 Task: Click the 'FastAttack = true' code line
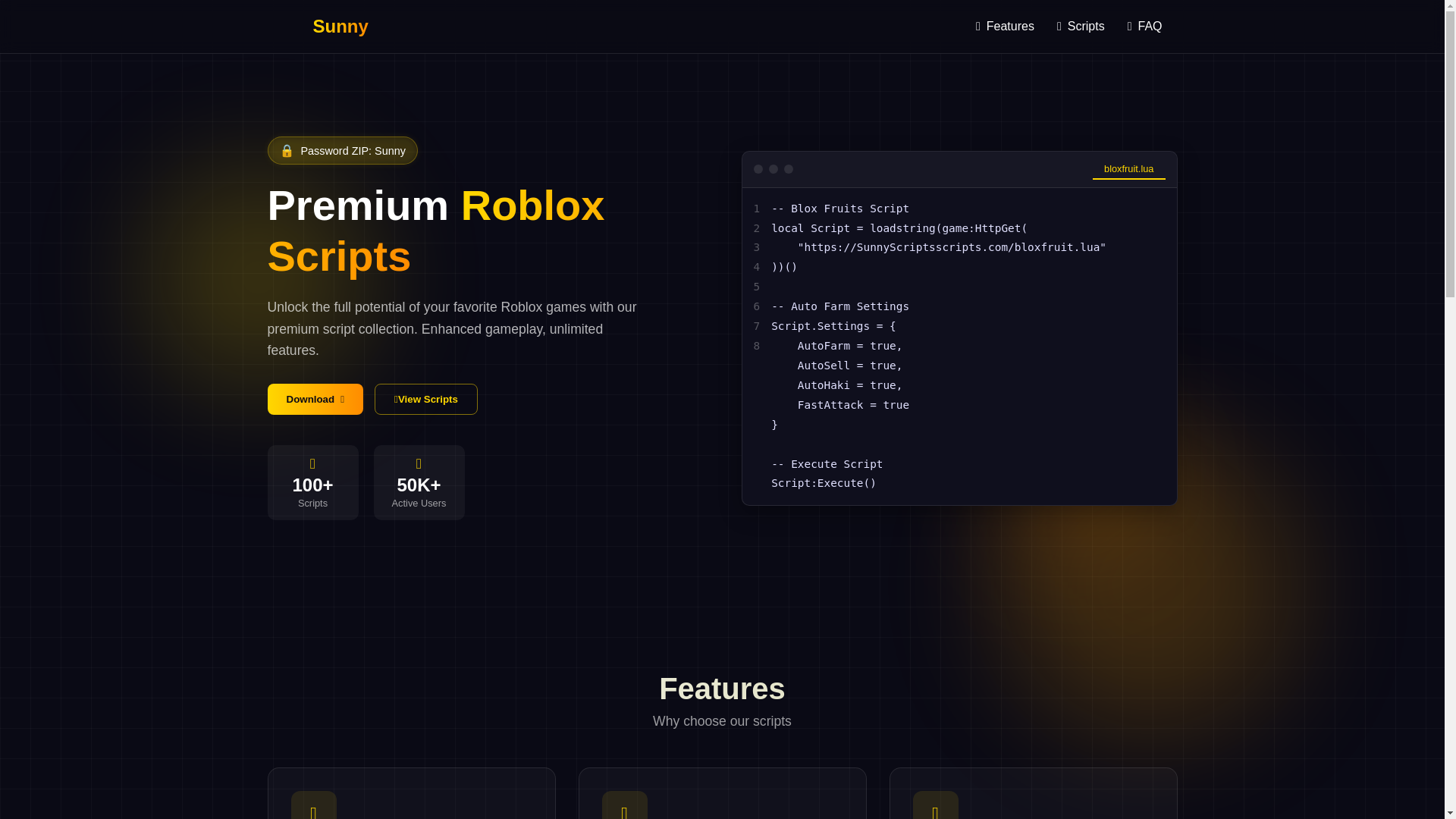tap(853, 405)
